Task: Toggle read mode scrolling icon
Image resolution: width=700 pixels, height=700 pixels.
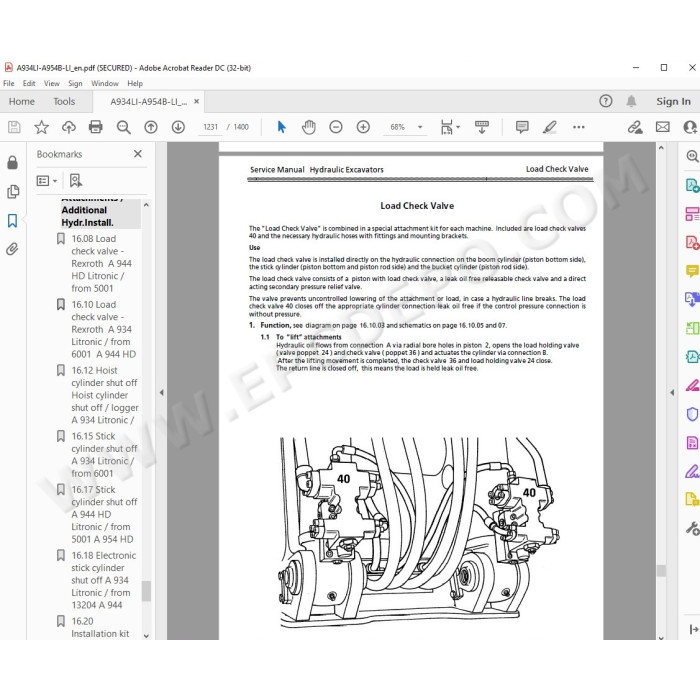Action: pos(482,127)
